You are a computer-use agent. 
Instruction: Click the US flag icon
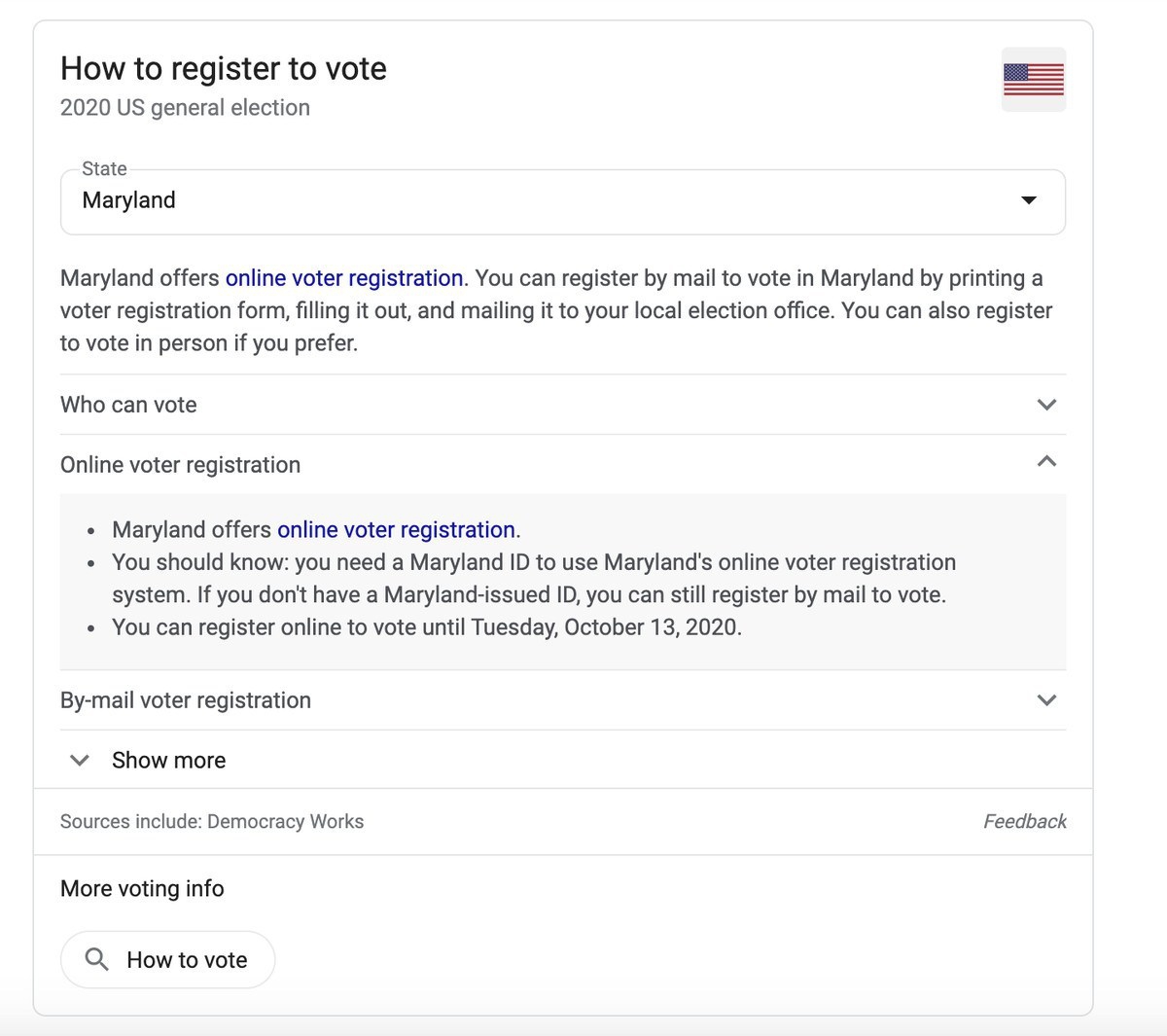[x=1033, y=79]
